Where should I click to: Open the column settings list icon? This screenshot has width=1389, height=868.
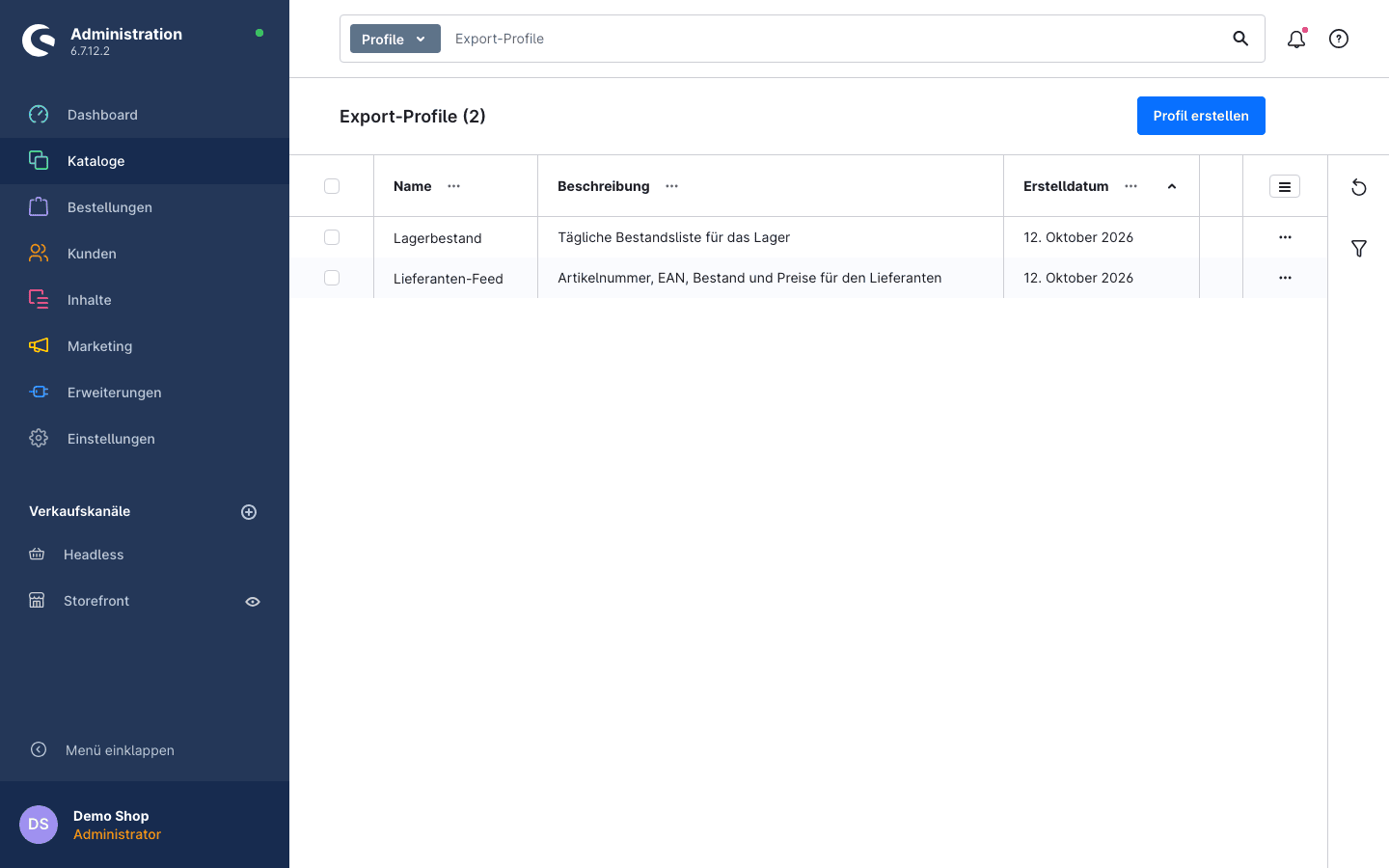click(1285, 186)
